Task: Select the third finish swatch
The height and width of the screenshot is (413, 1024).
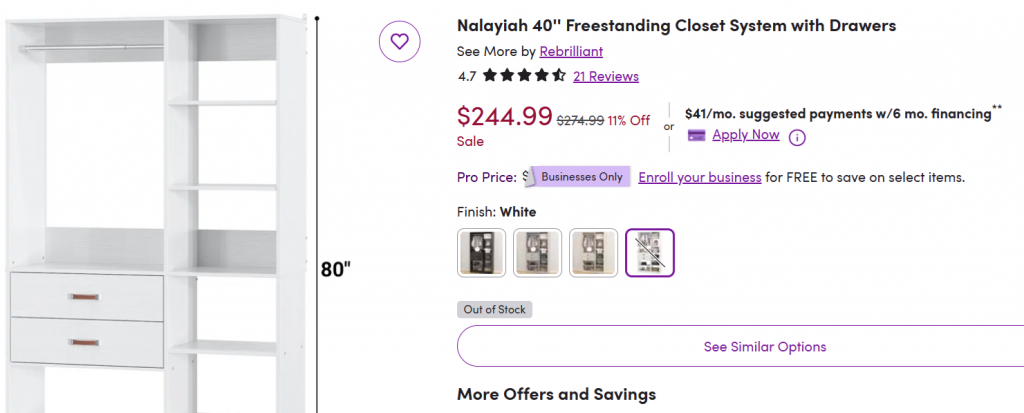Action: [594, 253]
